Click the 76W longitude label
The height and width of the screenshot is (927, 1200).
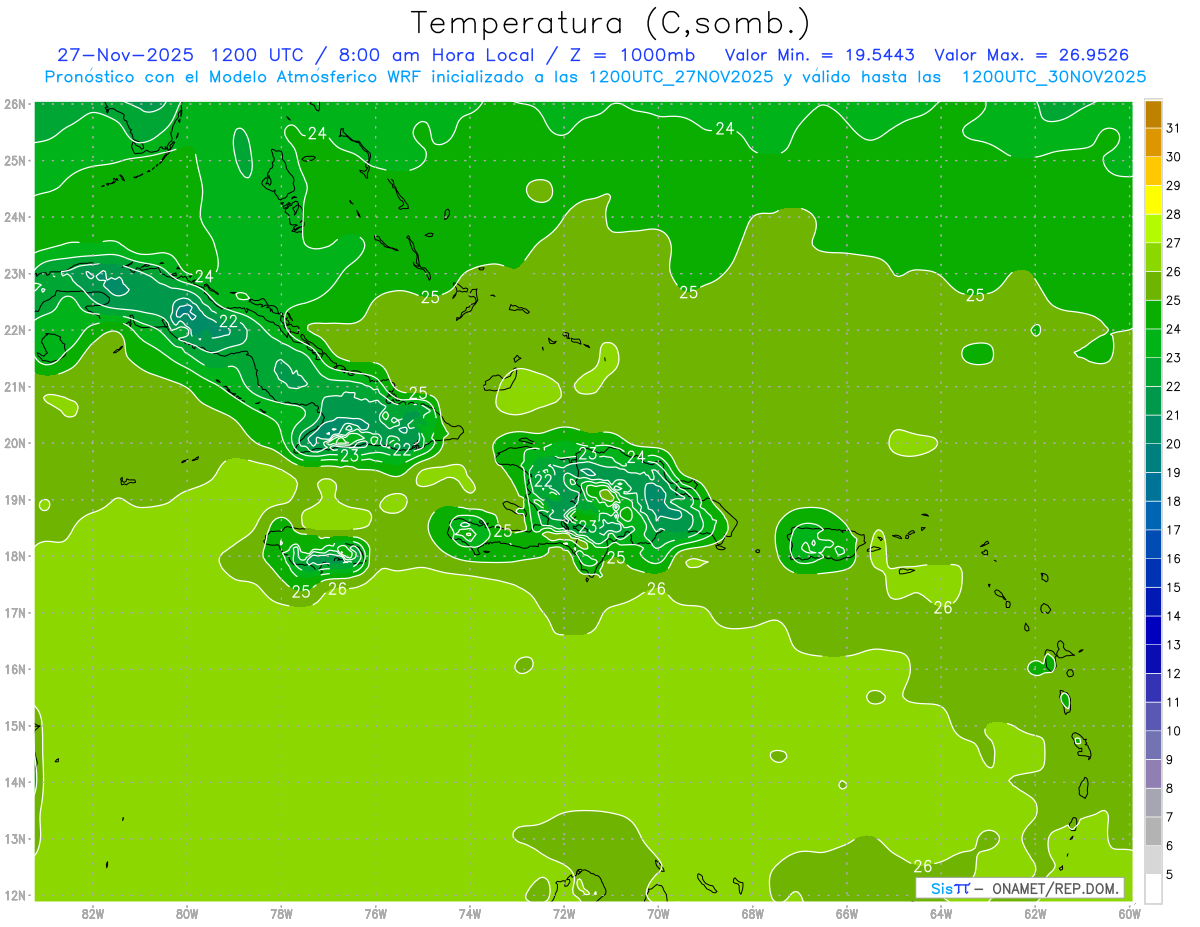coord(376,913)
